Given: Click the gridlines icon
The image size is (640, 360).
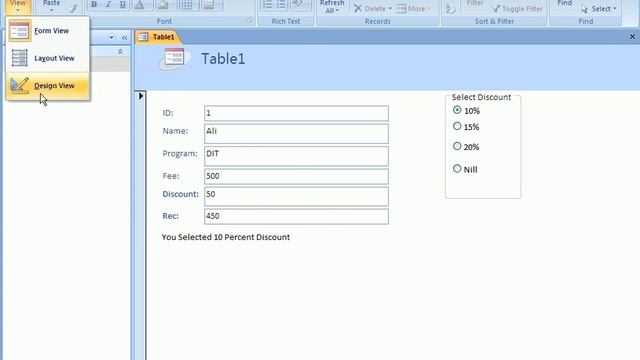Looking at the screenshot, I should [187, 5].
